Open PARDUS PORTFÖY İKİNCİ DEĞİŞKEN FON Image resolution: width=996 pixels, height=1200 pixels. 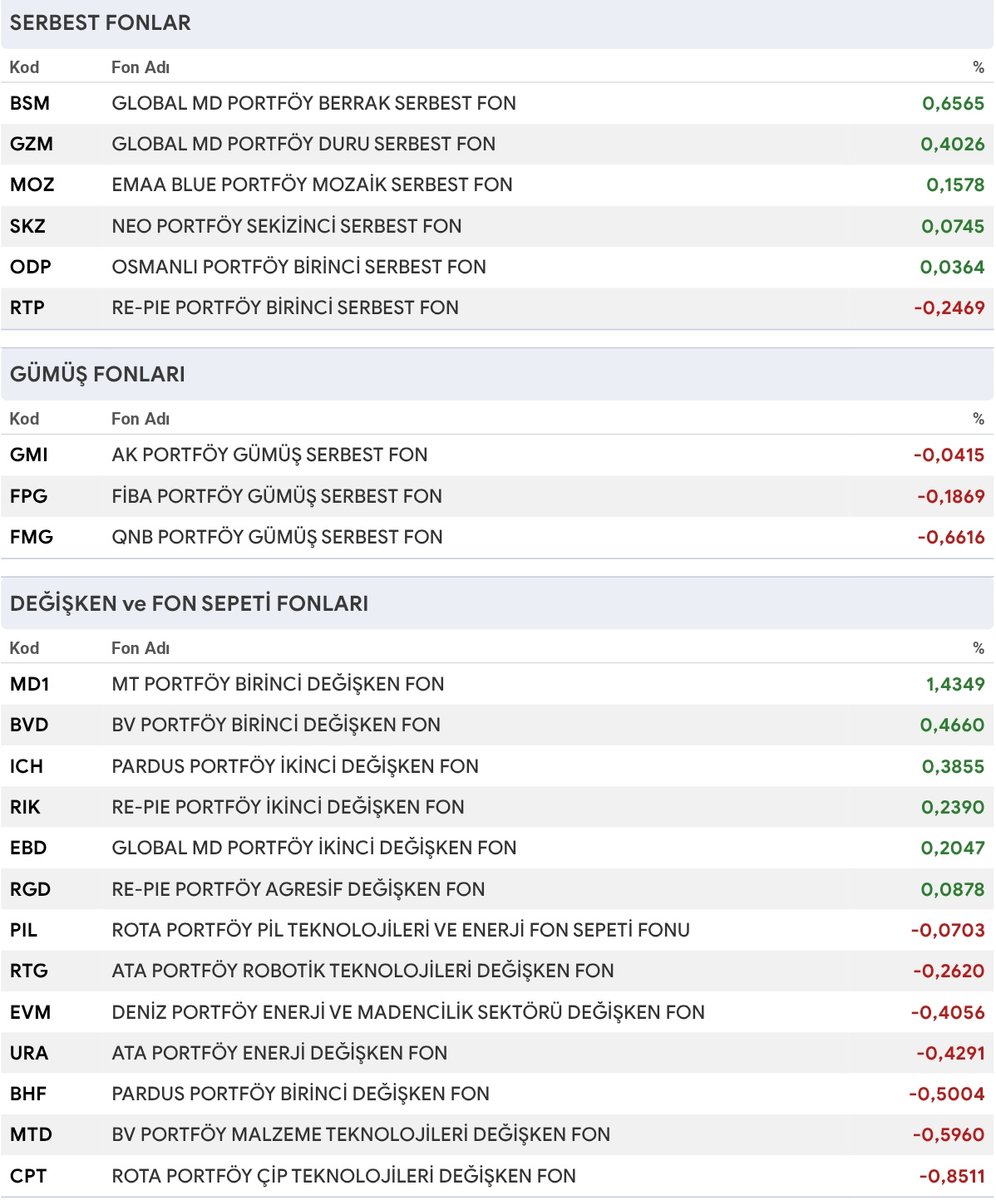coord(295,767)
